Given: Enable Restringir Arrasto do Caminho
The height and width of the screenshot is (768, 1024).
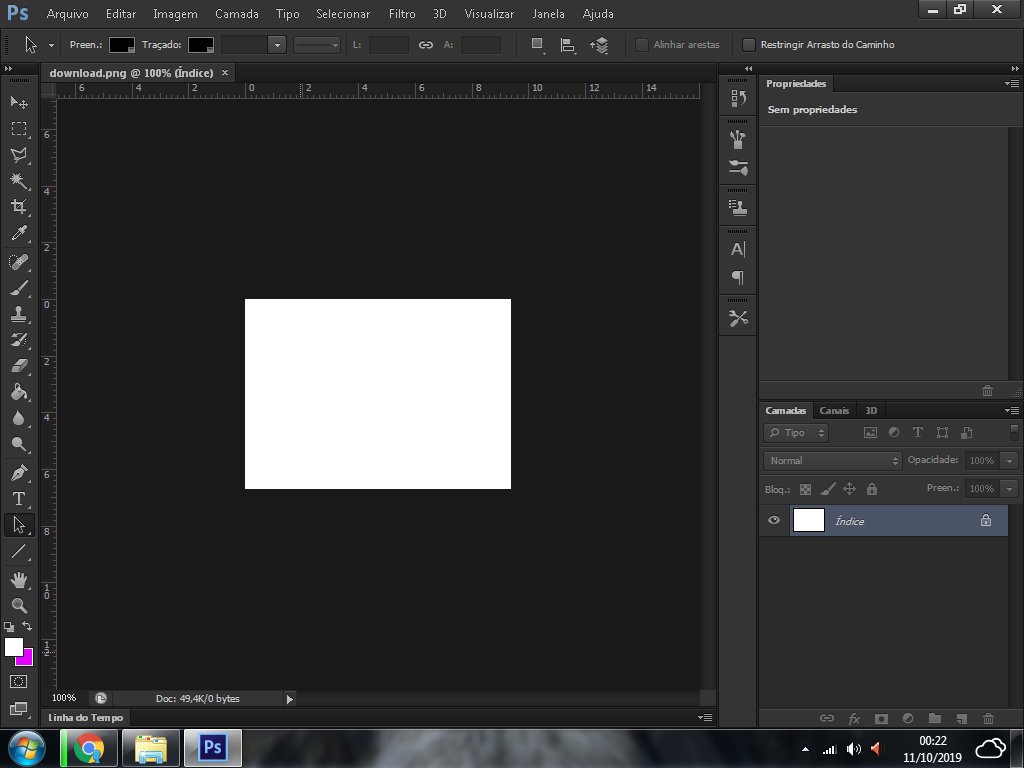Looking at the screenshot, I should (x=749, y=44).
